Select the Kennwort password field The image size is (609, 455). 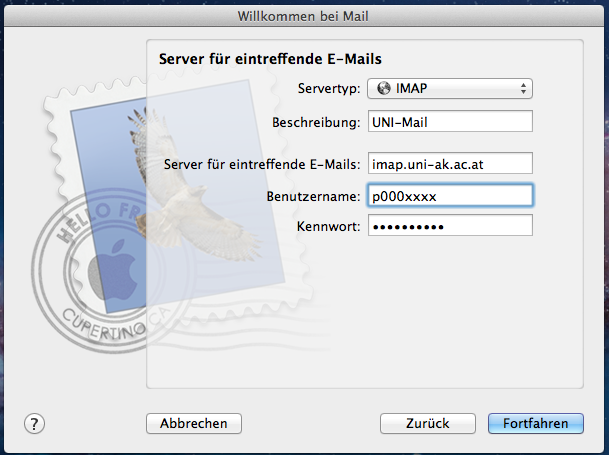tap(449, 226)
